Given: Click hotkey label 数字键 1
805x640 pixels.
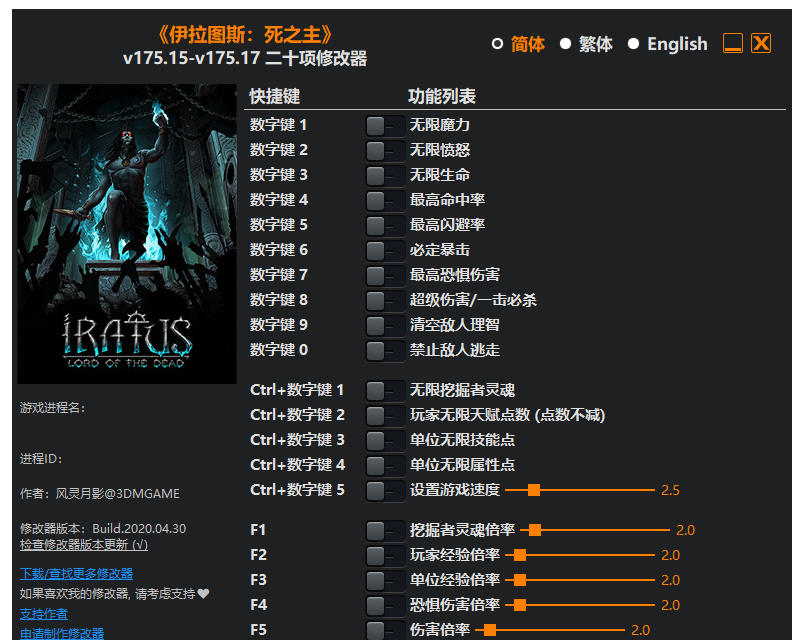Looking at the screenshot, I should point(278,125).
